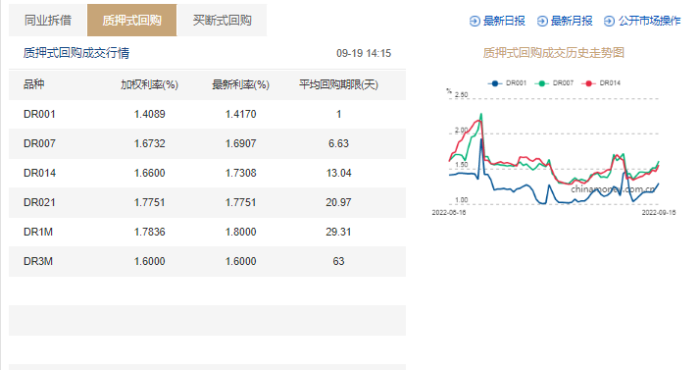Image resolution: width=700 pixels, height=370 pixels.
Task: Select the DR007 table row
Action: 207,144
